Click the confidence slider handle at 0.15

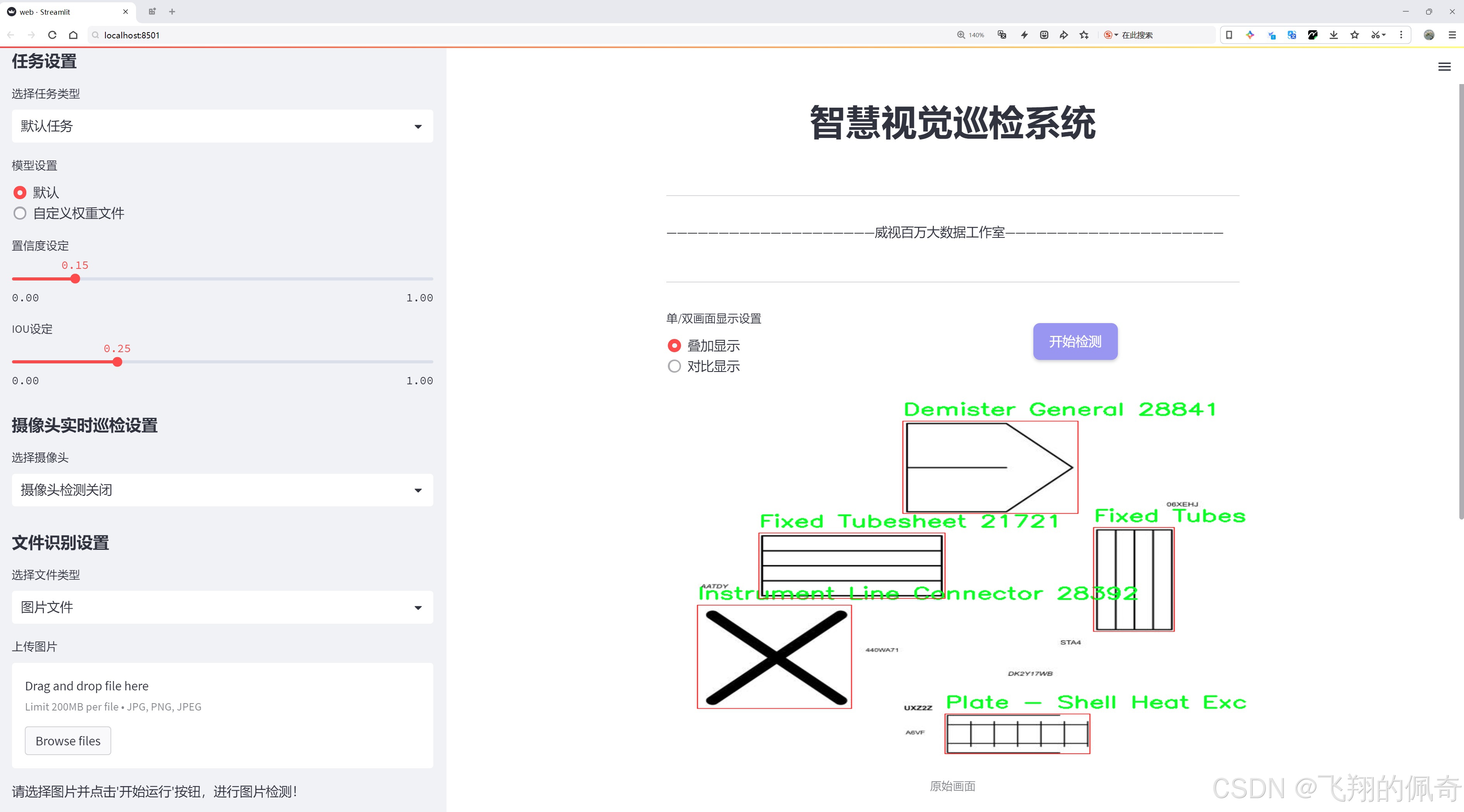click(x=75, y=279)
